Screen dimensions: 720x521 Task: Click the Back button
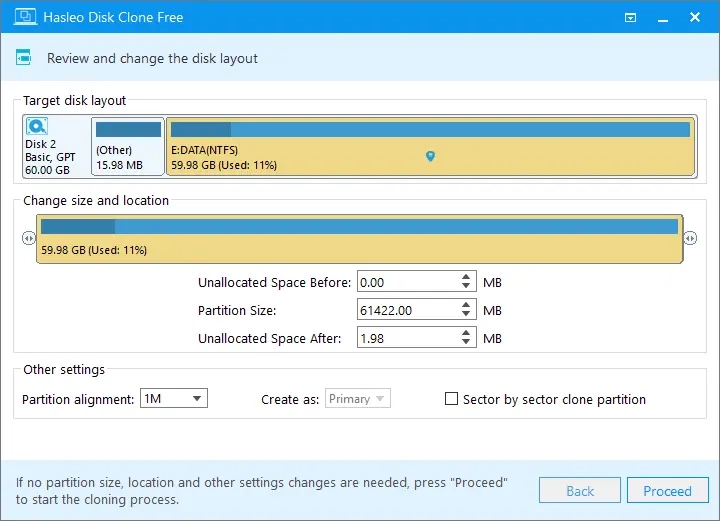click(x=580, y=491)
